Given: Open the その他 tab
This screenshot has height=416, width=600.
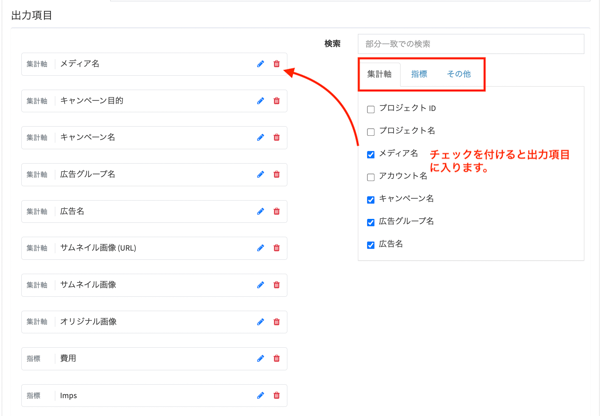Looking at the screenshot, I should [458, 74].
